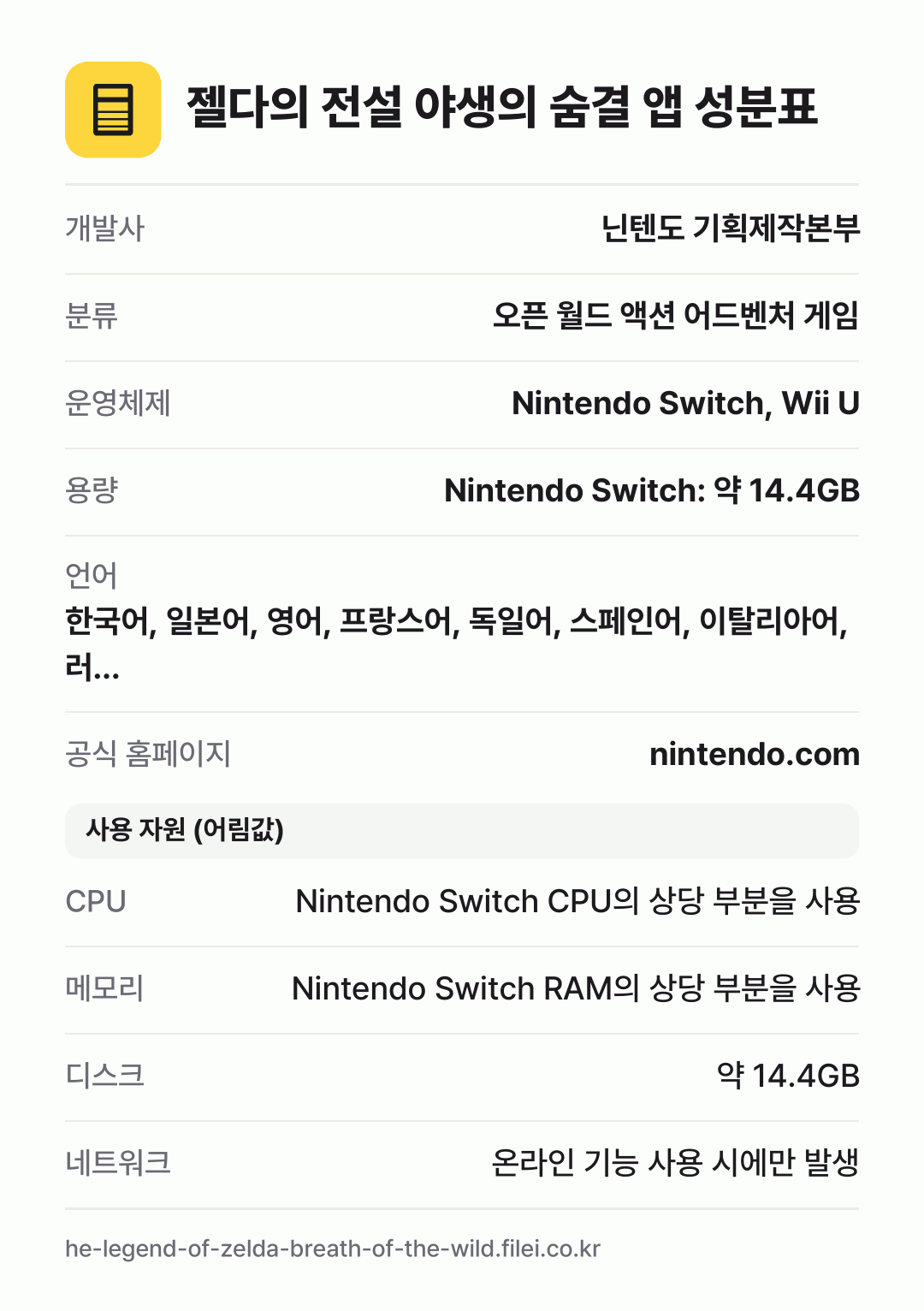Click the 언어 label
Screen dimensions: 924x1311
click(92, 576)
